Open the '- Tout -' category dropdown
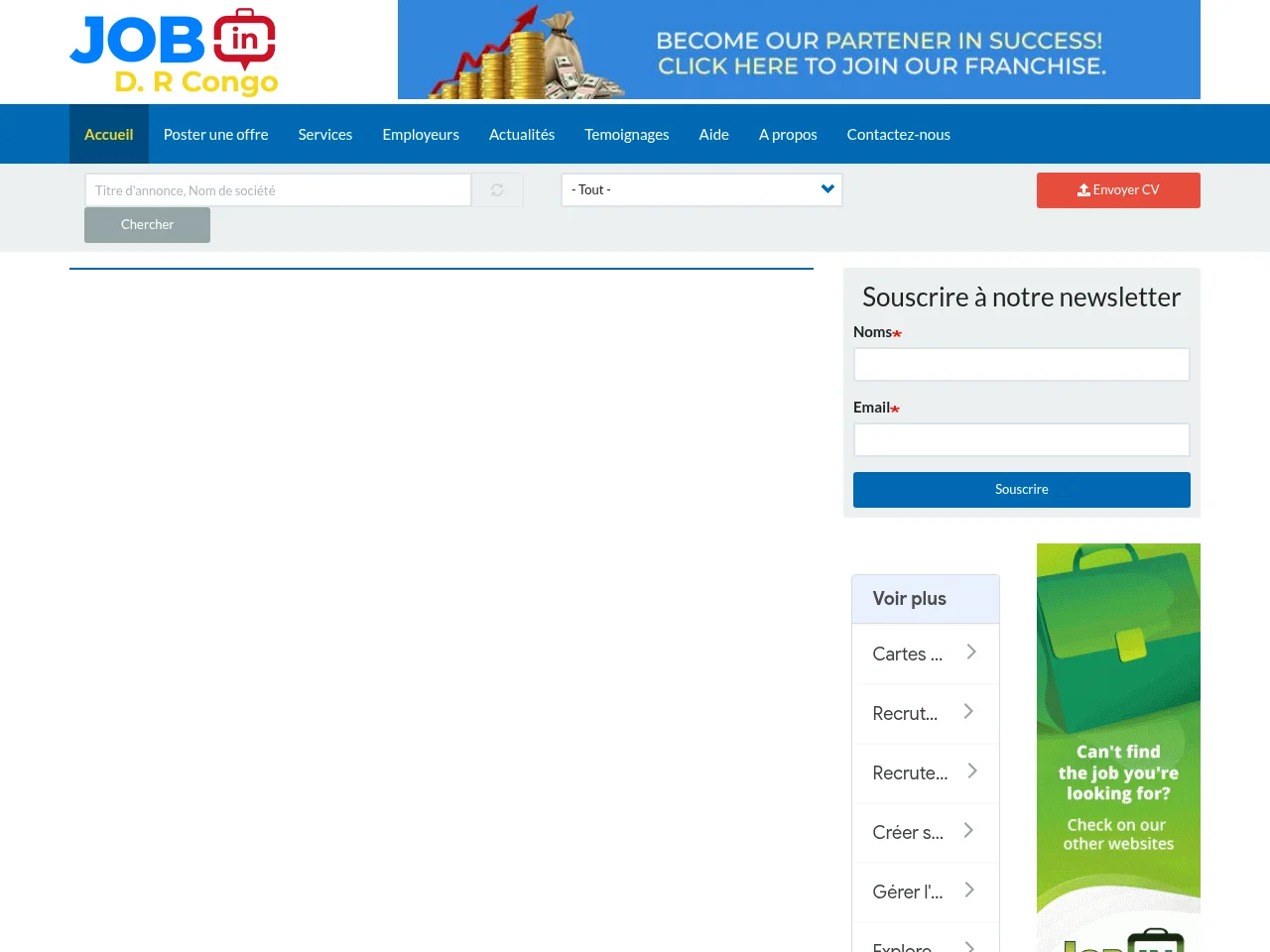 pos(701,190)
